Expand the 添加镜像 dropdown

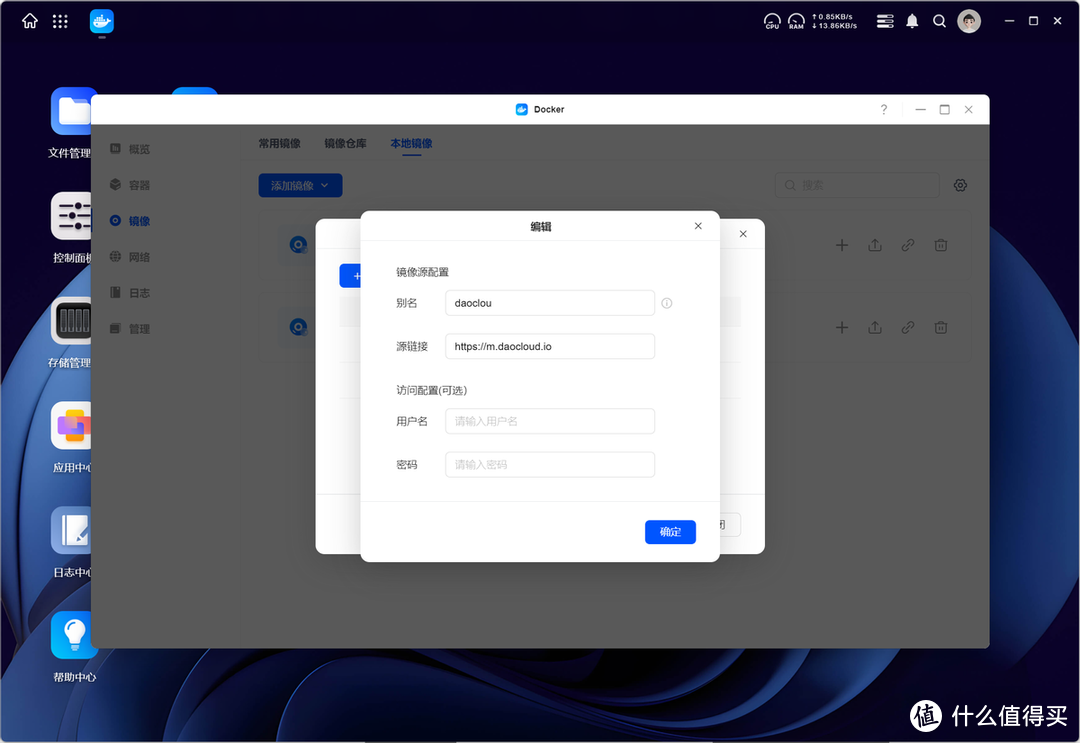point(300,185)
